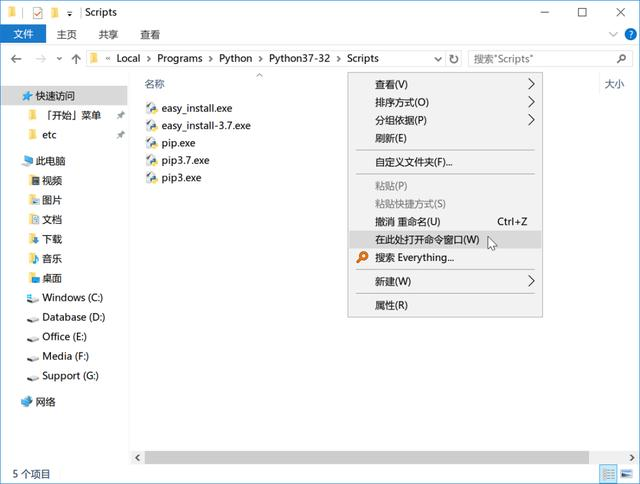
Task: Click the back navigation arrow
Action: [x=16, y=59]
